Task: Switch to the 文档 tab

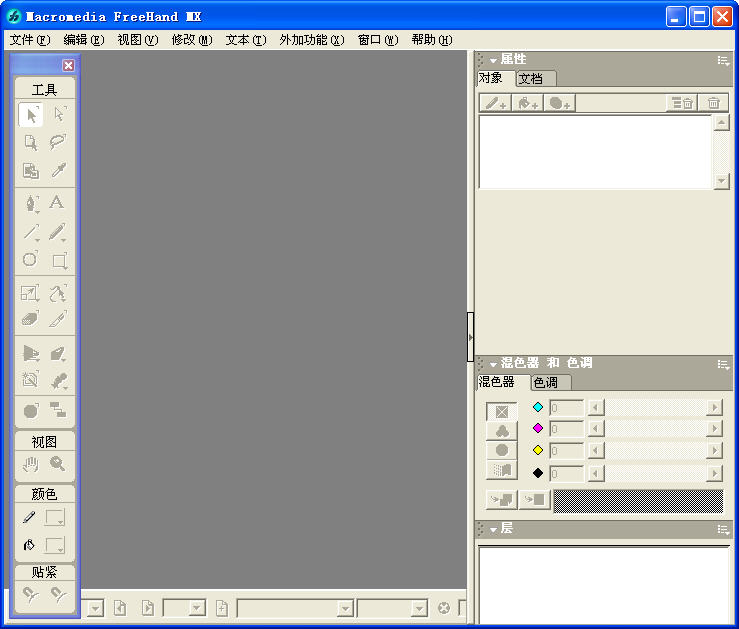Action: tap(536, 79)
